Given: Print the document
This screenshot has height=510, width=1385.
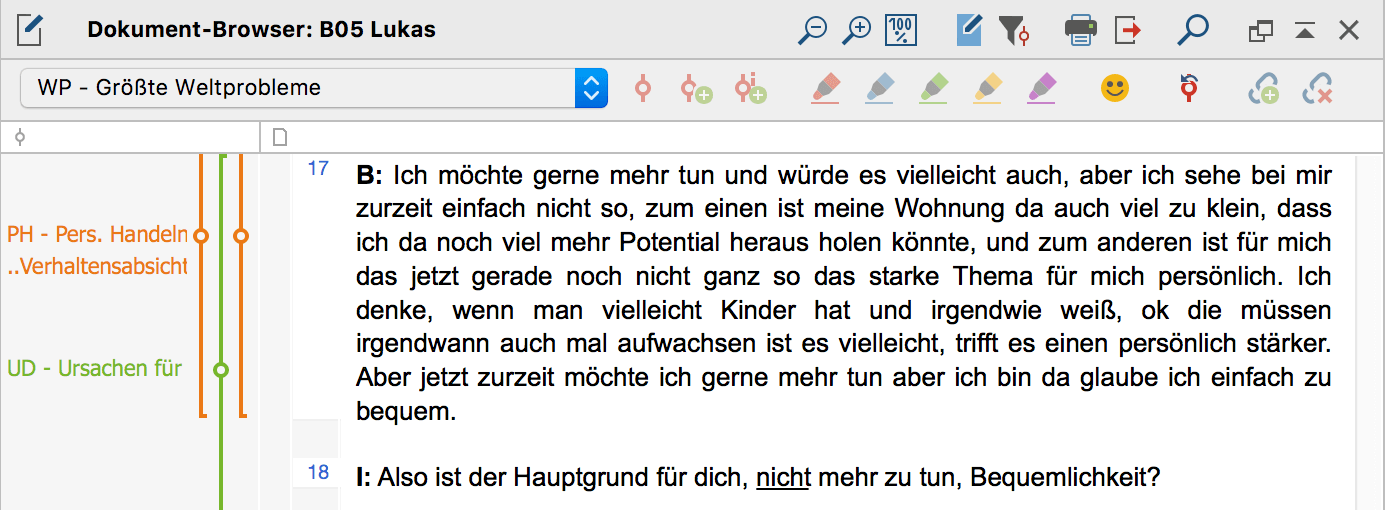Looking at the screenshot, I should point(1081,31).
